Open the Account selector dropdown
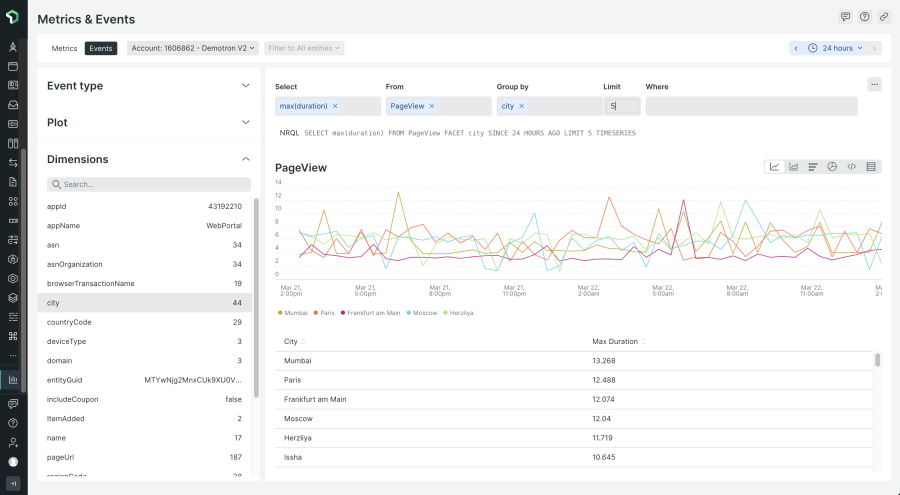The width and height of the screenshot is (900, 495). pos(193,48)
